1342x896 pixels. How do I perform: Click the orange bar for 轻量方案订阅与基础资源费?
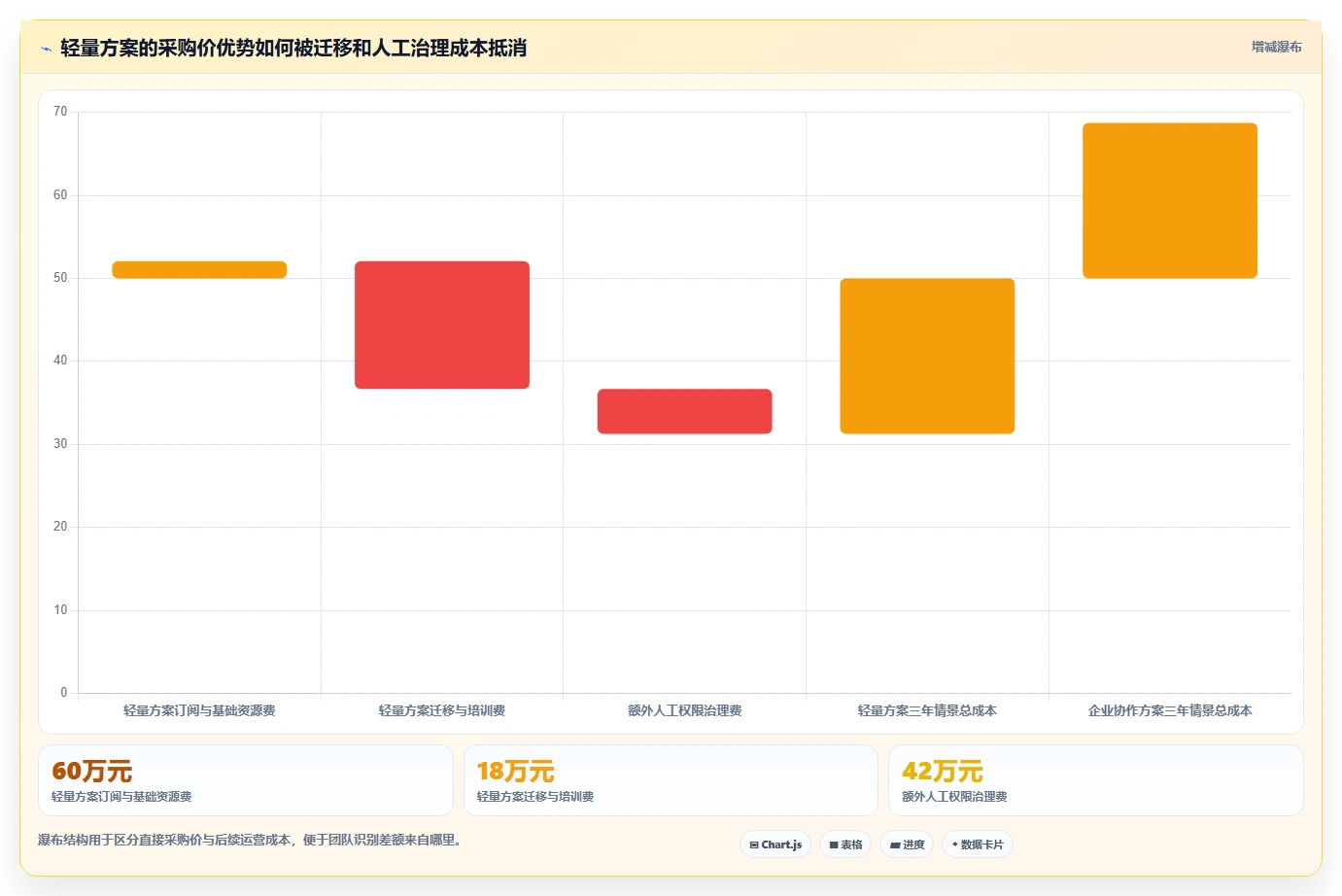199,270
